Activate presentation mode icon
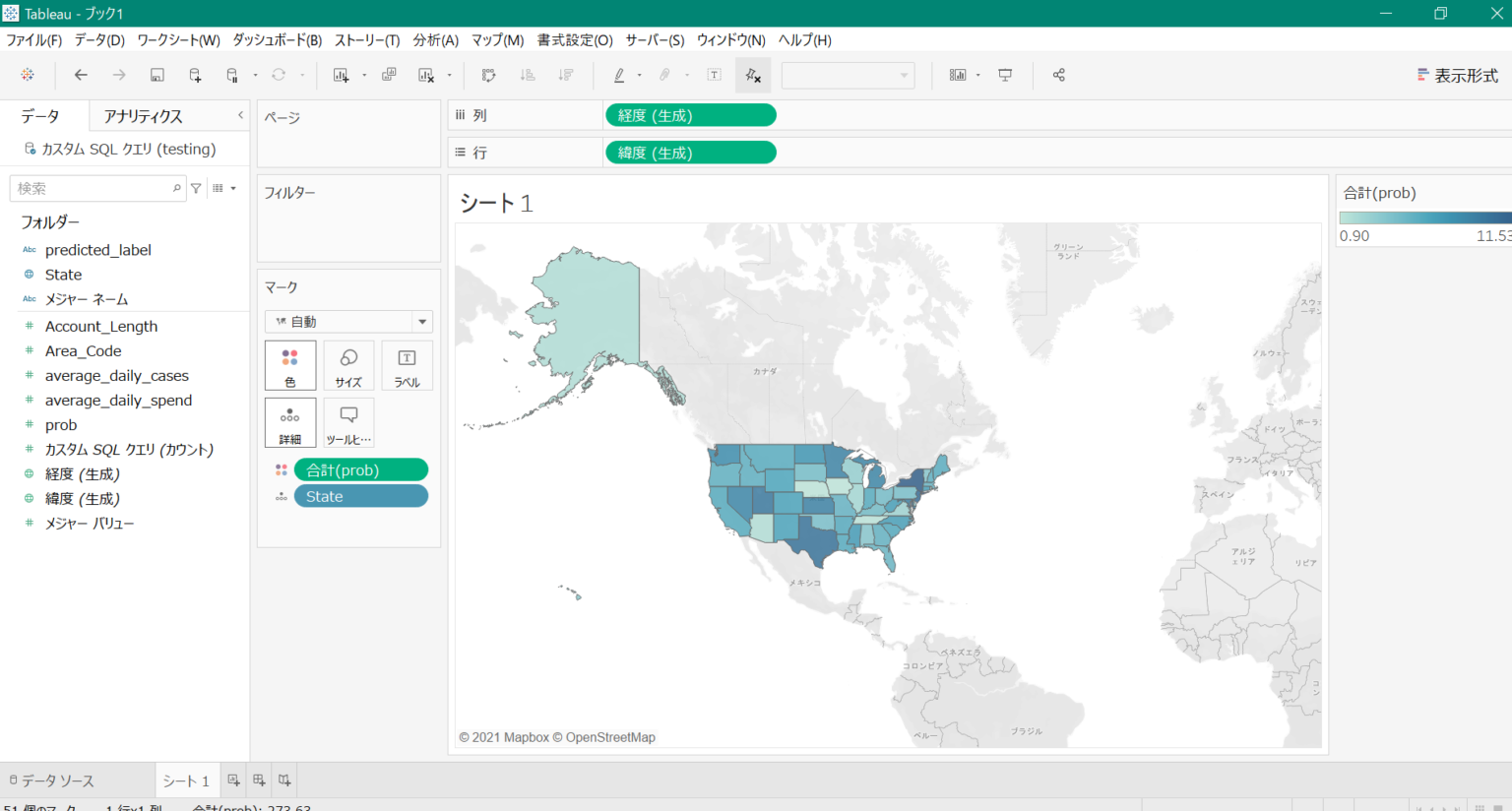Image resolution: width=1512 pixels, height=811 pixels. point(1005,75)
